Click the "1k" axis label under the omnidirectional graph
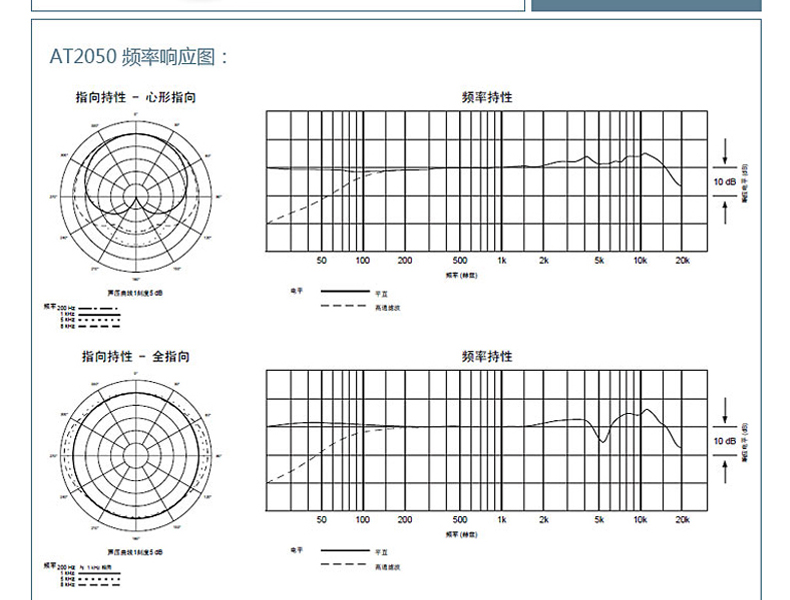Screen dimensions: 790x600 tap(501, 519)
